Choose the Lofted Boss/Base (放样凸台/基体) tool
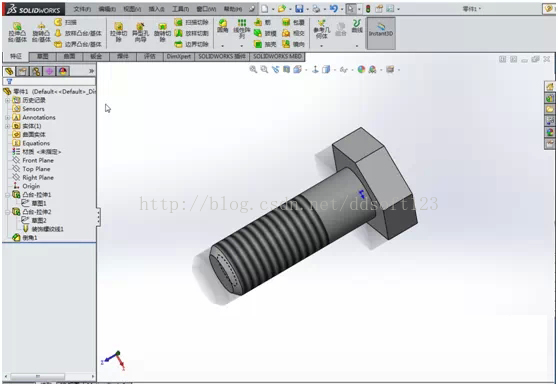 click(78, 33)
